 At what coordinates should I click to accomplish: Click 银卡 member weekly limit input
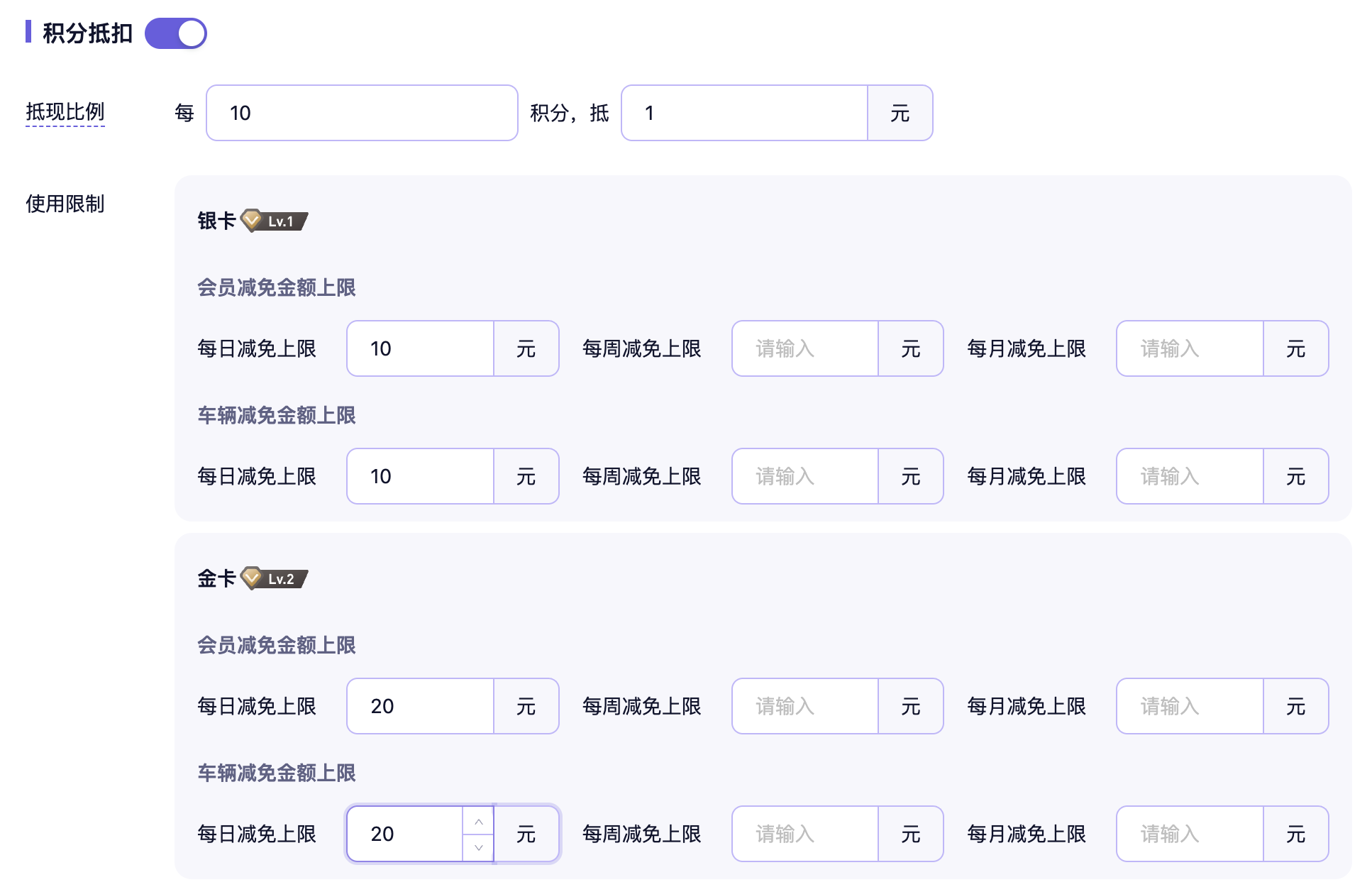805,348
